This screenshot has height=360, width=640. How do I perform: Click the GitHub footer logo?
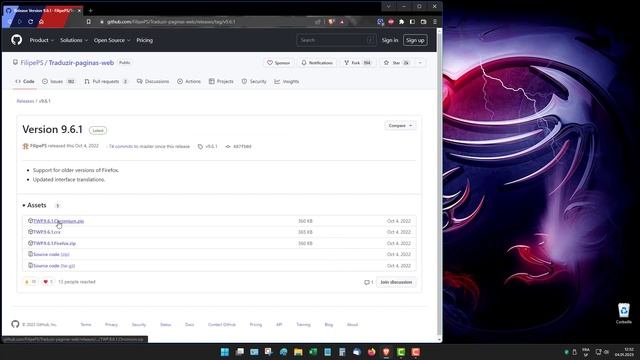point(15,324)
